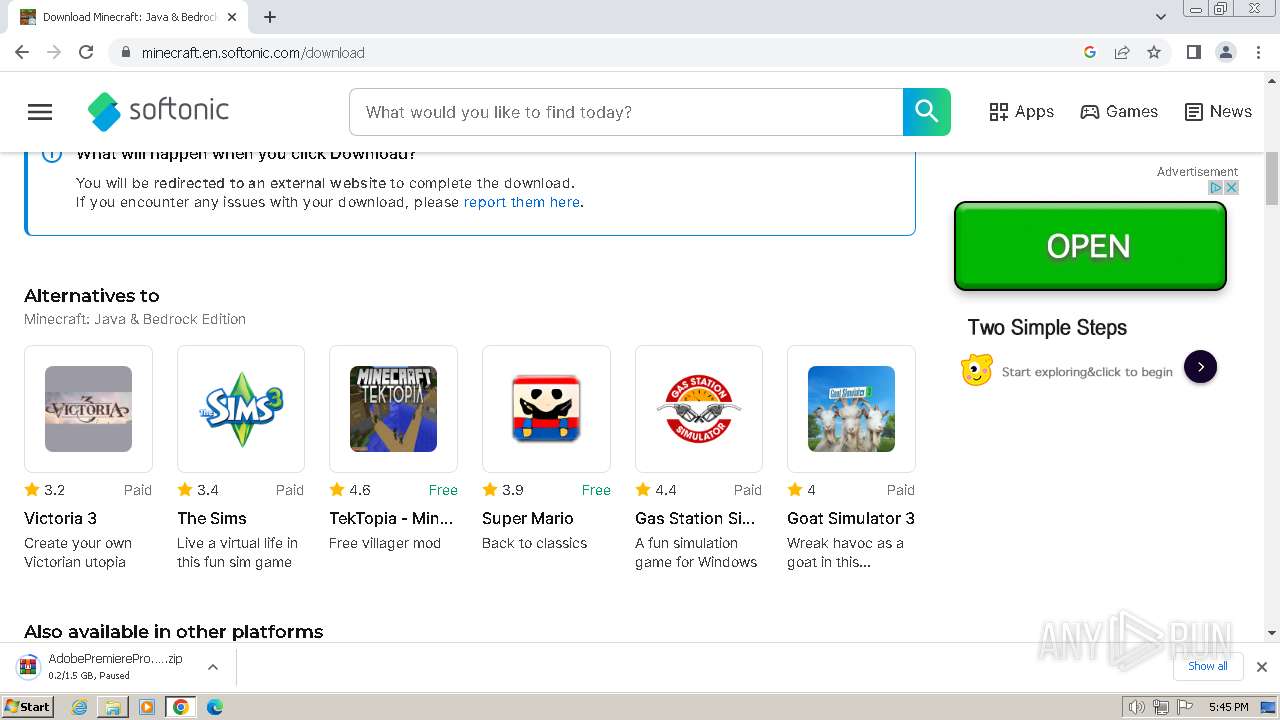Open a new tab with plus button

[x=270, y=17]
